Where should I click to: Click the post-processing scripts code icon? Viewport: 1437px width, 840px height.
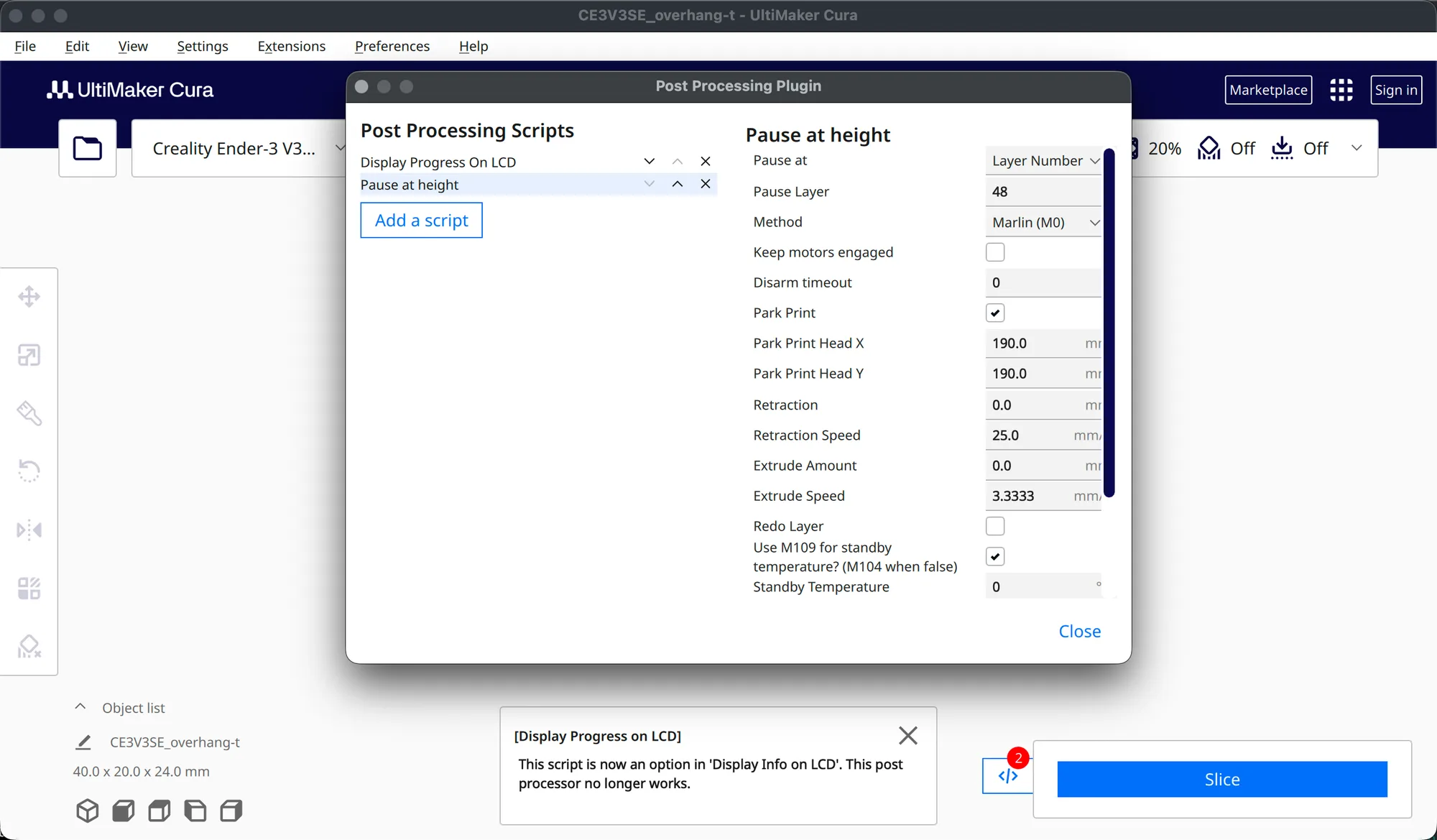1007,776
